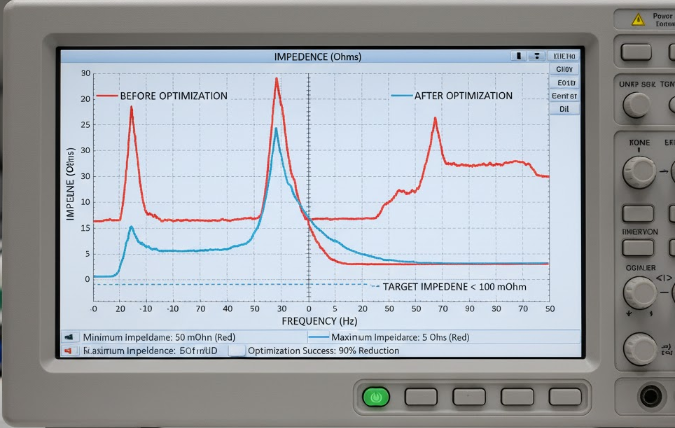Click the vertical cursor line at 0 Hz
This screenshot has height=428, width=675.
pos(308,187)
